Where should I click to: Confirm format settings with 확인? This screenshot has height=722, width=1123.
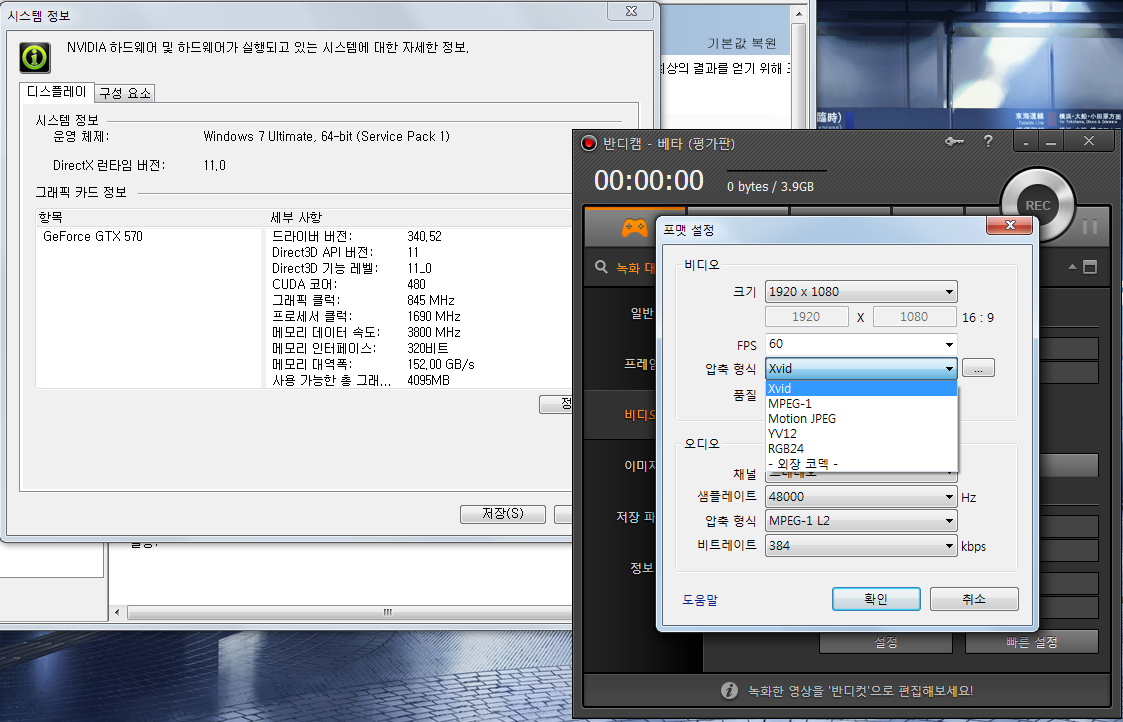(876, 599)
